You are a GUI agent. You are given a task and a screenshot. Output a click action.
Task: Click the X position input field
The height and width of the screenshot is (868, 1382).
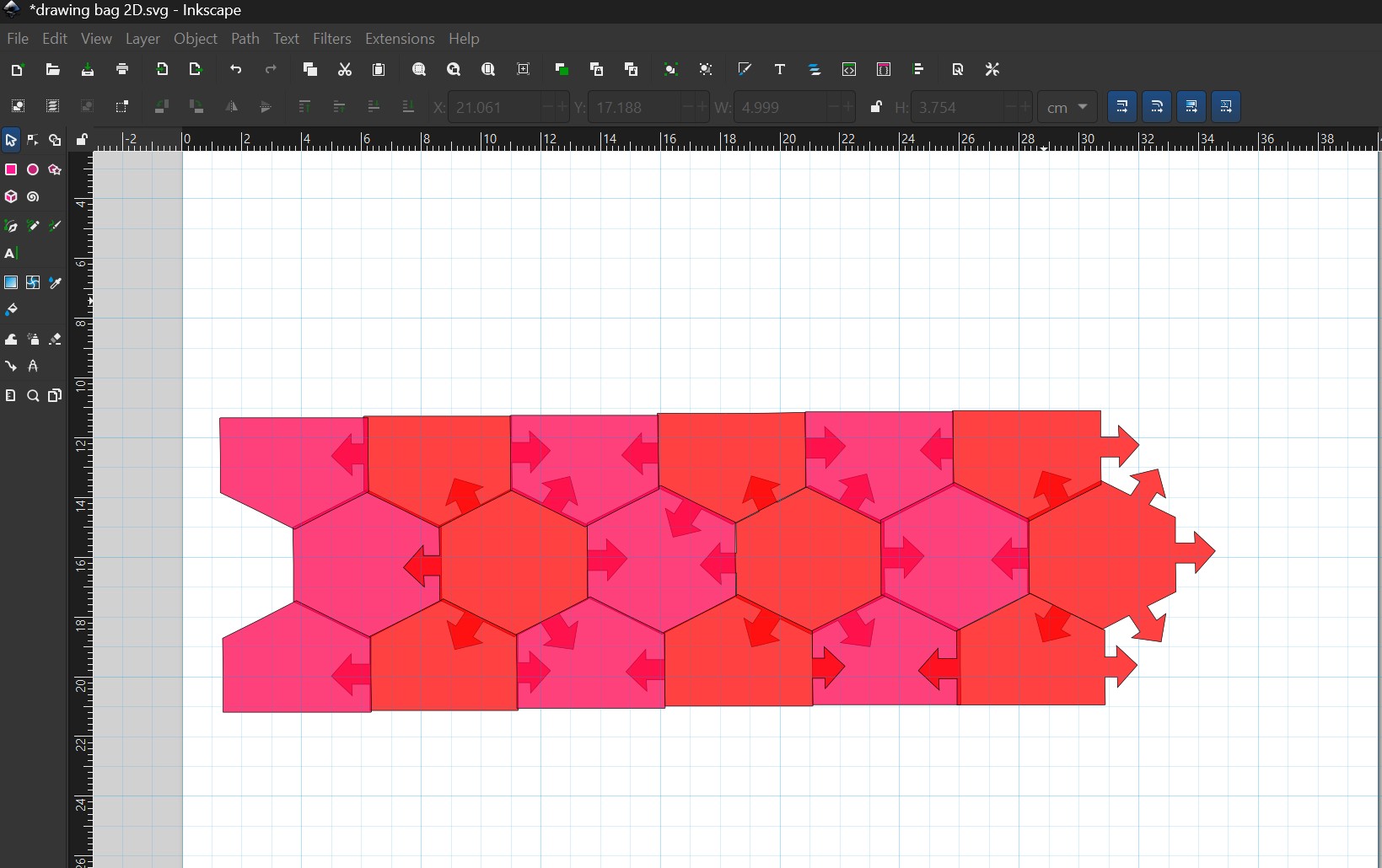pos(493,107)
